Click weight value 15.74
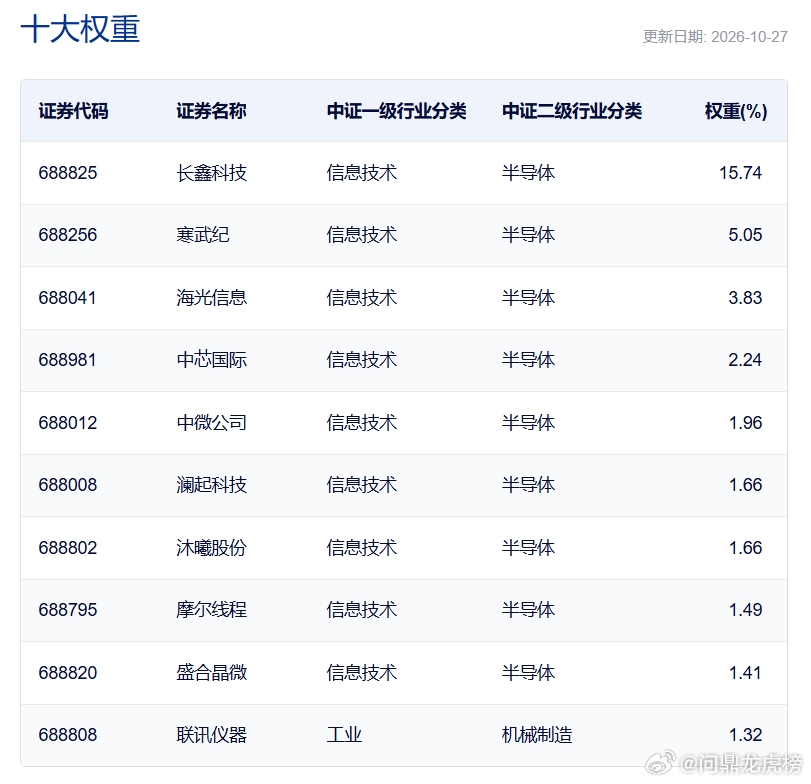 pyautogui.click(x=740, y=173)
